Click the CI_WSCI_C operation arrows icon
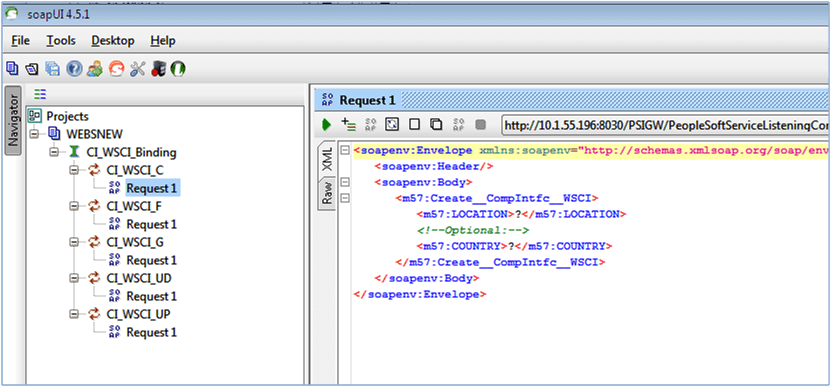831x387 pixels. tap(94, 170)
